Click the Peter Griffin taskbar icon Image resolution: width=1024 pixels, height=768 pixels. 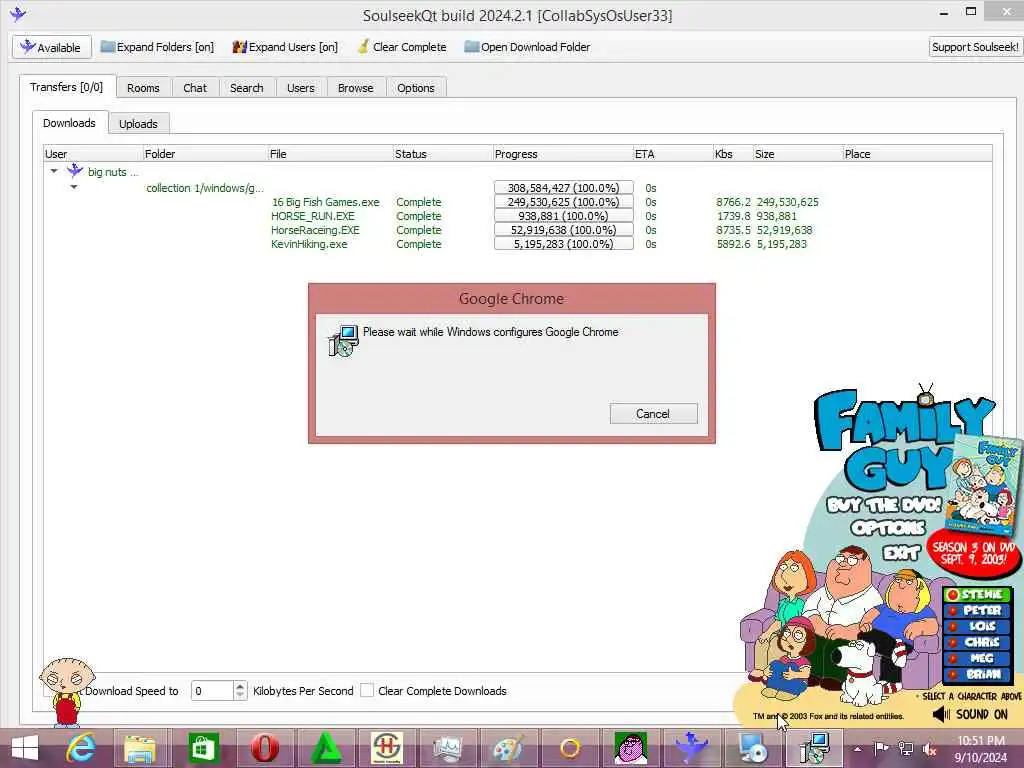(631, 748)
